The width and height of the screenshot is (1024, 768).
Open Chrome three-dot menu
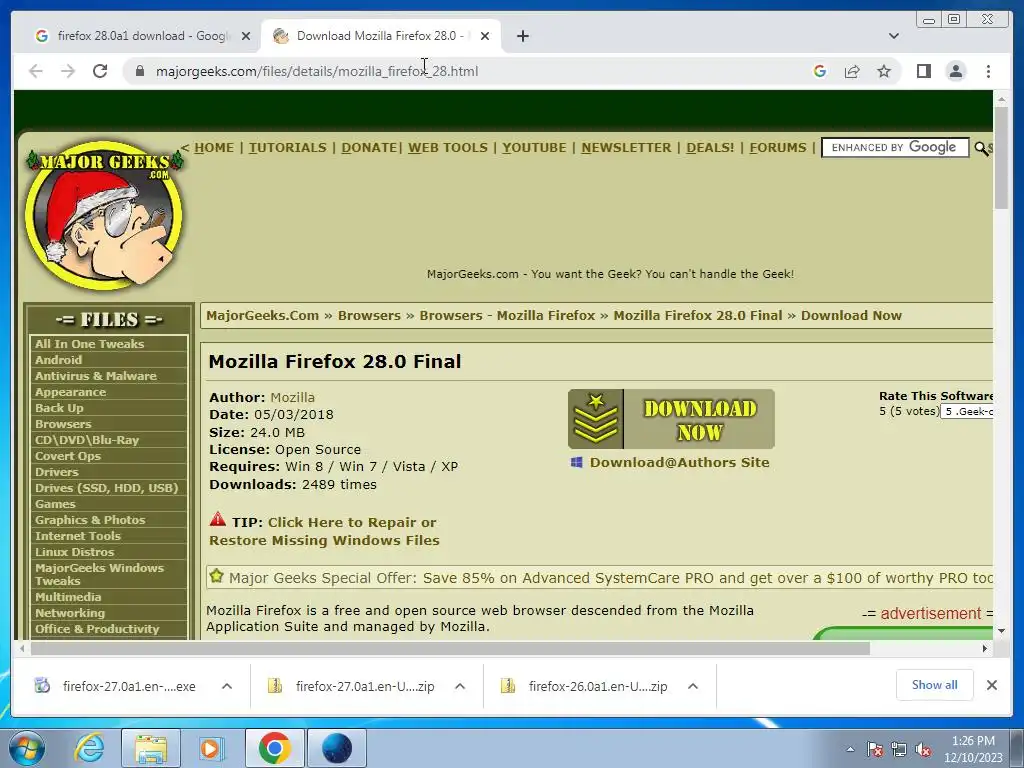tap(988, 71)
